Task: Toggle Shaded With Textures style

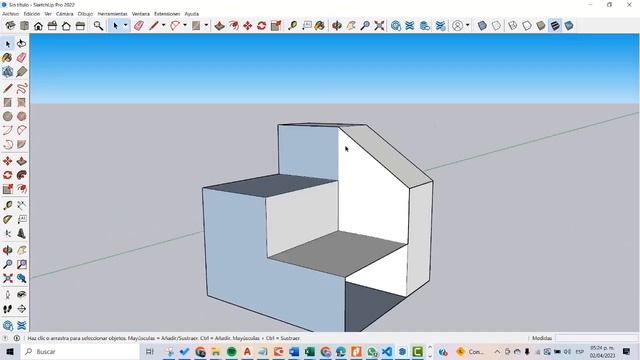Action: [555, 26]
